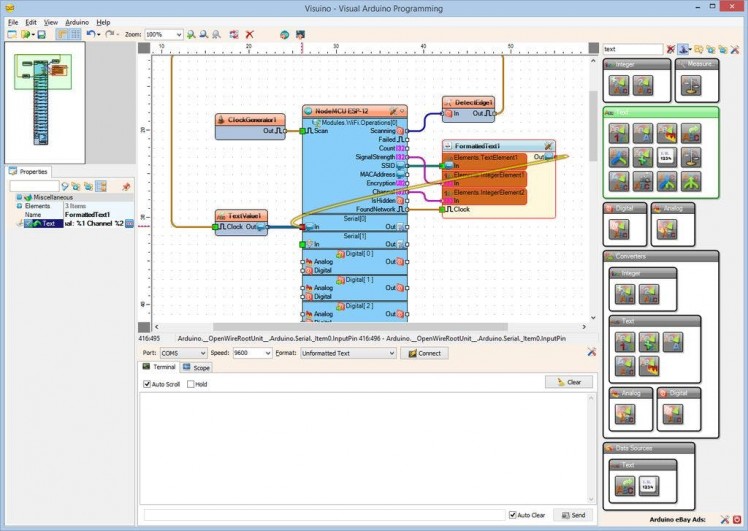The image size is (748, 531).
Task: Click the Connect button
Action: point(424,353)
